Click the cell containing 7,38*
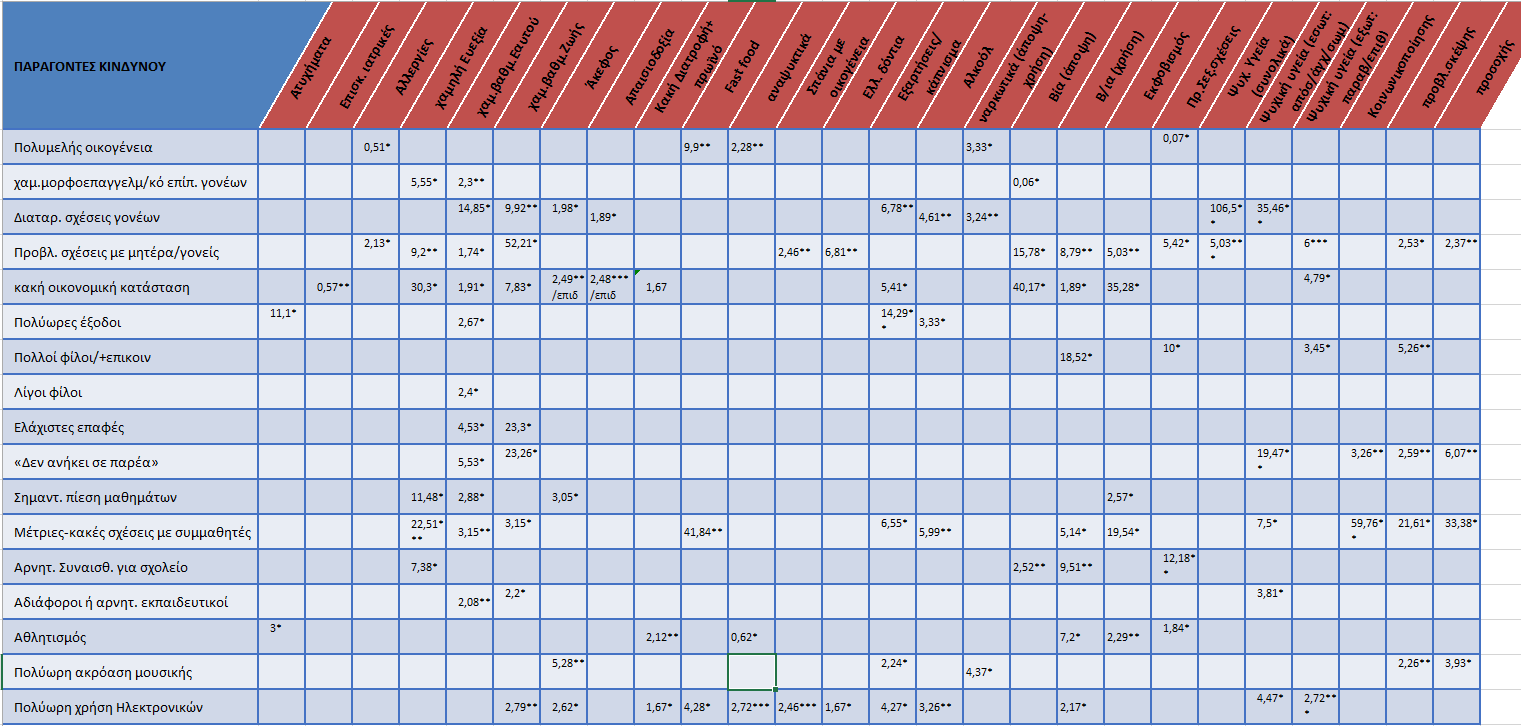The width and height of the screenshot is (1521, 726). click(x=423, y=567)
